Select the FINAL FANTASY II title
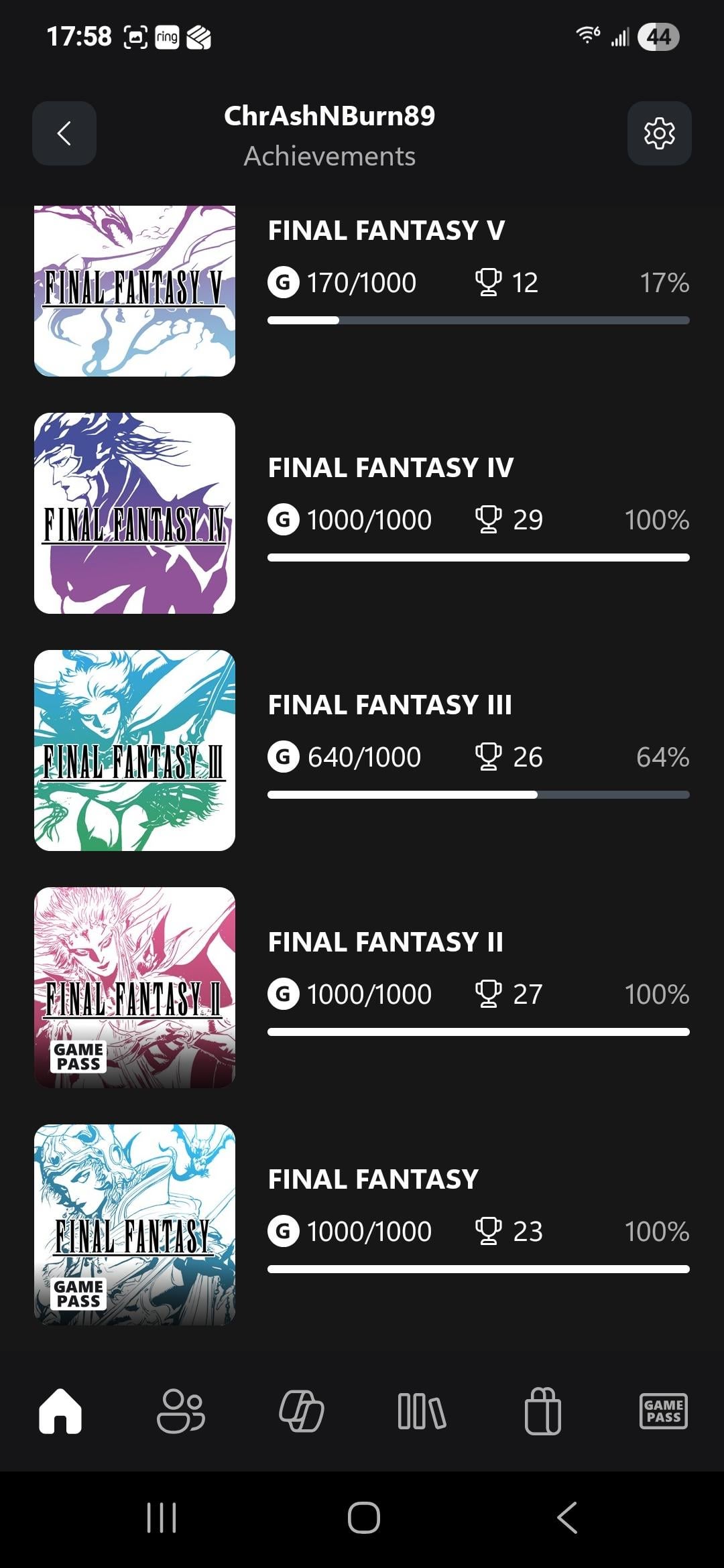The width and height of the screenshot is (724, 1568). [385, 942]
